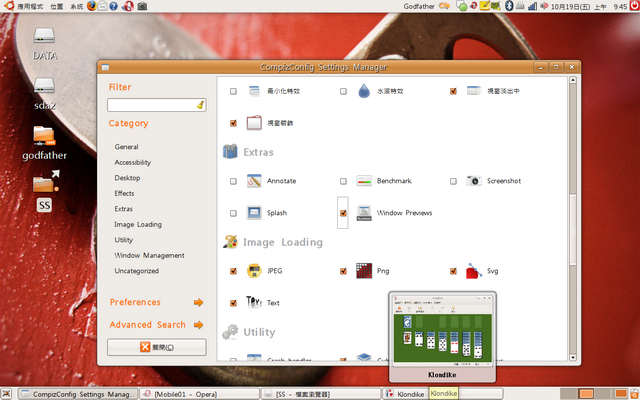The image size is (640, 400).
Task: Select the Extras category
Action: click(x=124, y=209)
